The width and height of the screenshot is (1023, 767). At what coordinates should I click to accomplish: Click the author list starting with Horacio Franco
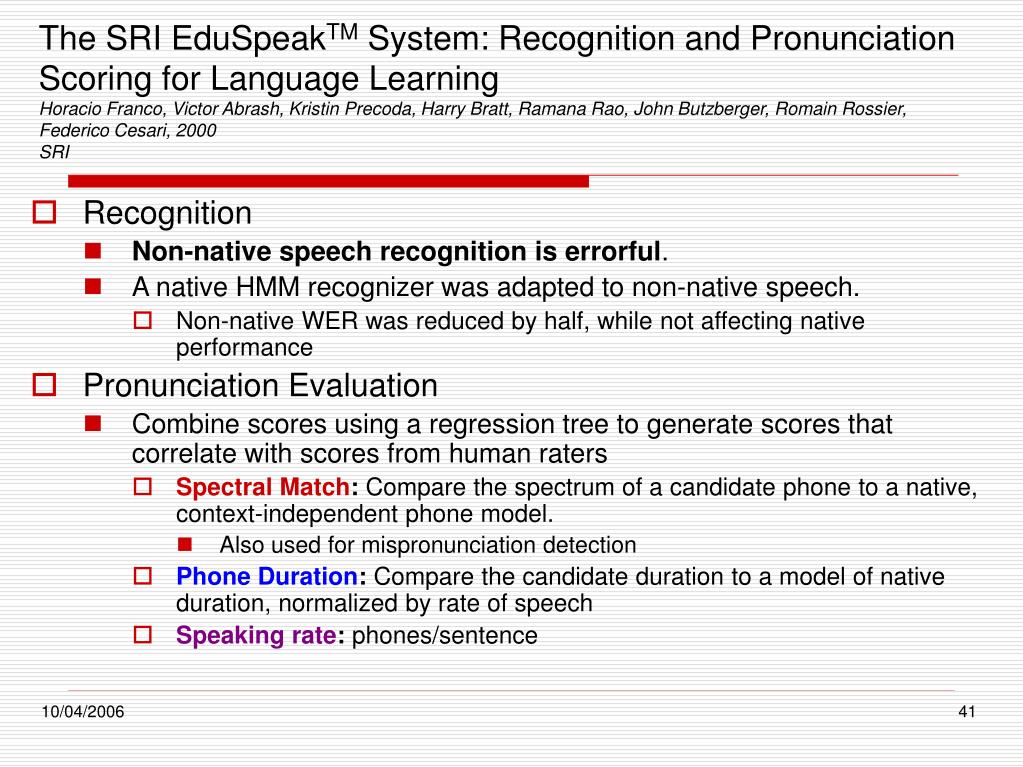[473, 119]
